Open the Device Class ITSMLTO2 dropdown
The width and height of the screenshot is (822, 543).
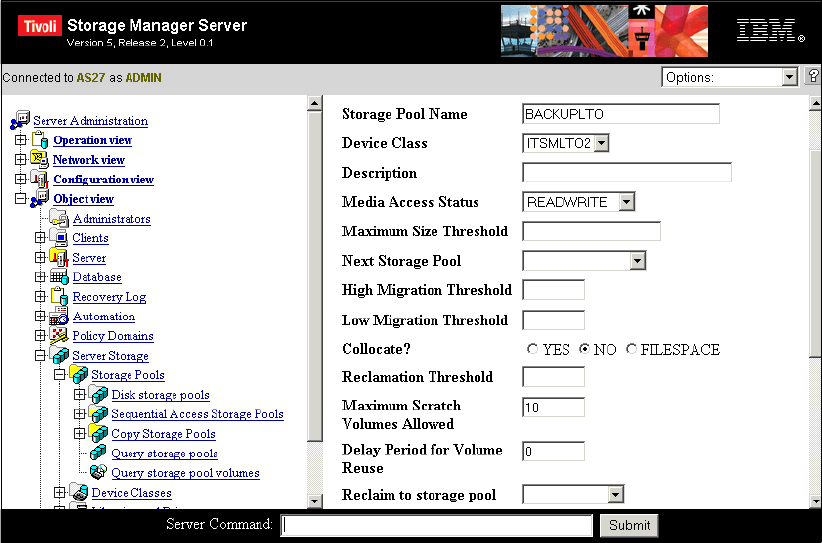[x=602, y=143]
